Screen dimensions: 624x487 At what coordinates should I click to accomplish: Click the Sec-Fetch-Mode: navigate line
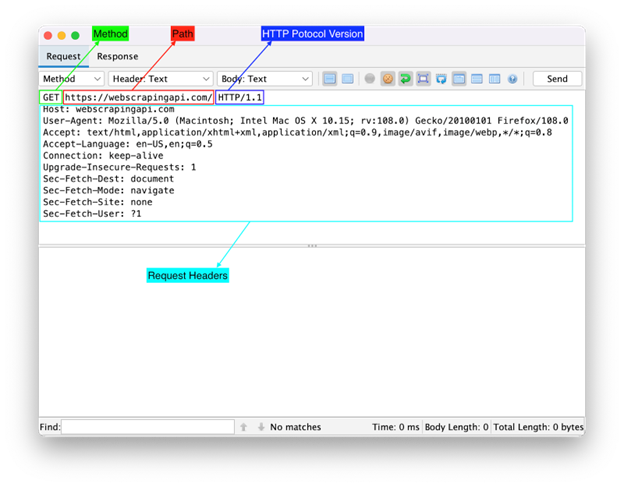108,190
